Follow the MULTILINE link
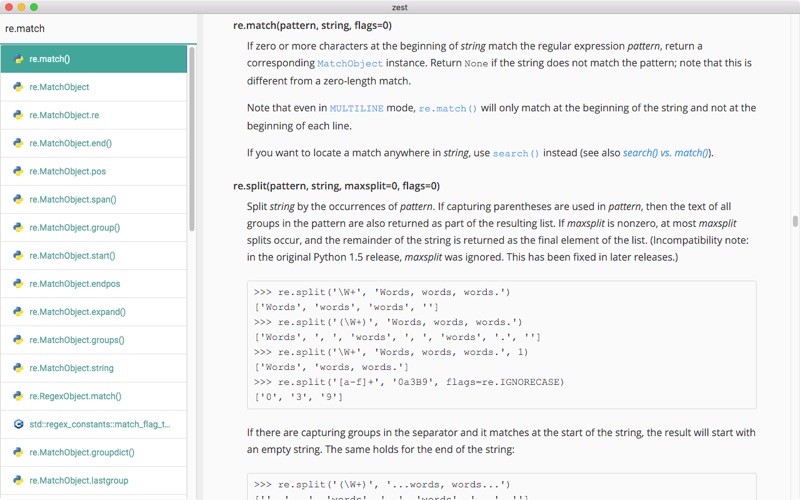Image resolution: width=800 pixels, height=500 pixels. pyautogui.click(x=356, y=109)
